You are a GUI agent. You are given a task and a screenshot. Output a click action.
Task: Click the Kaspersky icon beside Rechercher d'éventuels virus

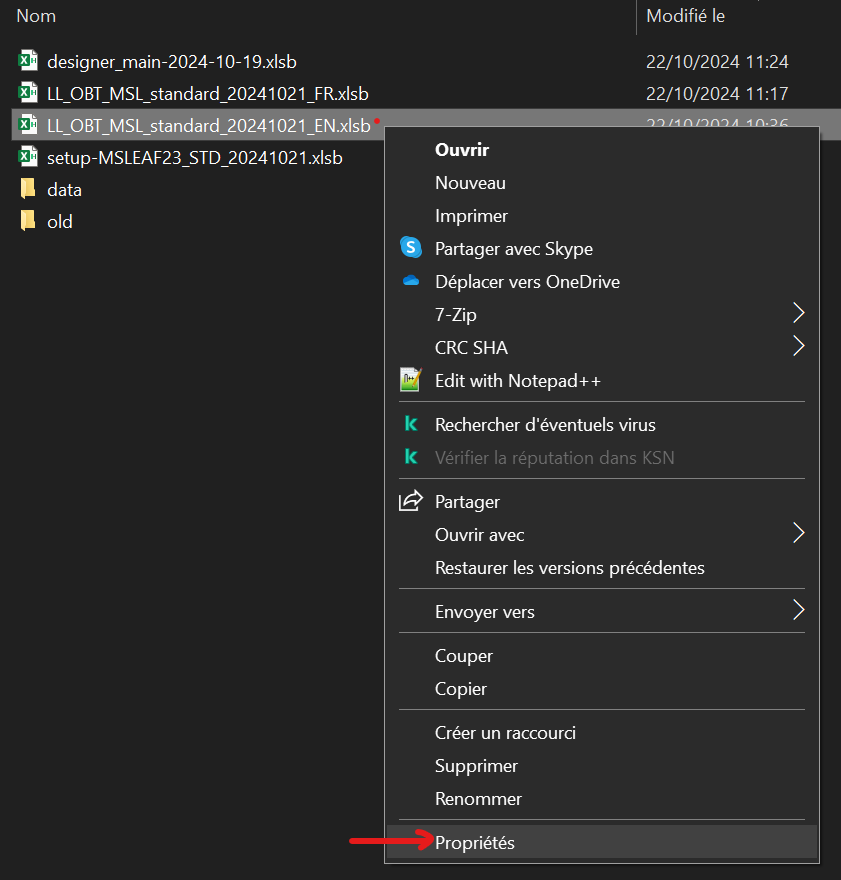(411, 424)
